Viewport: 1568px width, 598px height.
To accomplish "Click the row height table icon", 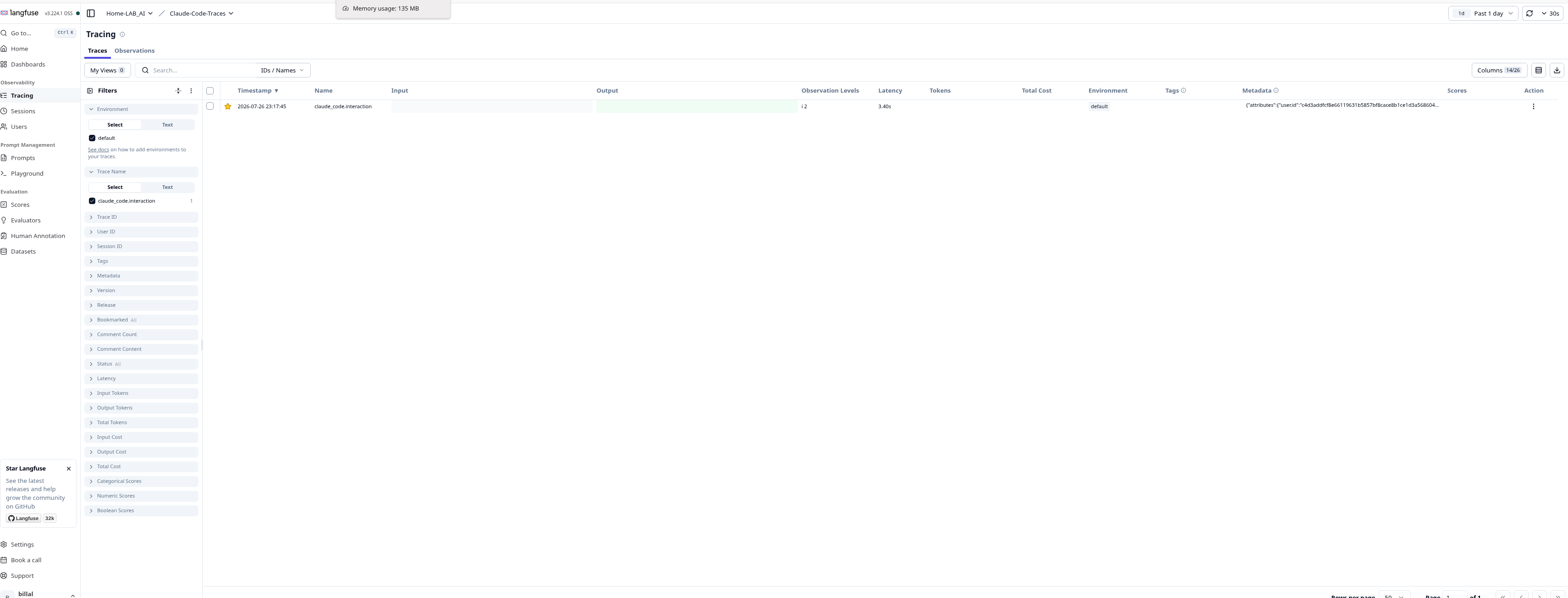I will tap(1538, 71).
